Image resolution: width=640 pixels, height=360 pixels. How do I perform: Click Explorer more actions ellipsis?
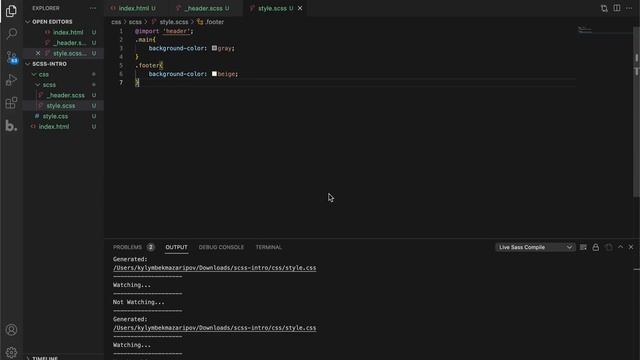click(93, 8)
